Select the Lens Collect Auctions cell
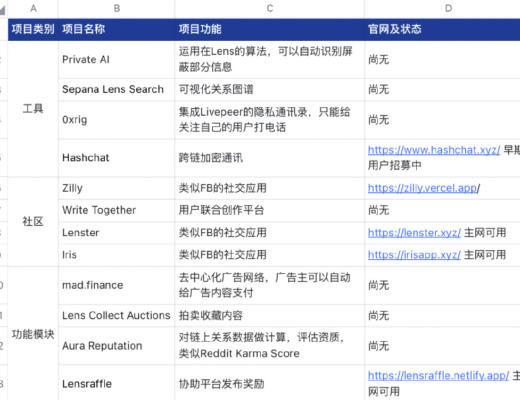520x400 pixels. coord(116,315)
